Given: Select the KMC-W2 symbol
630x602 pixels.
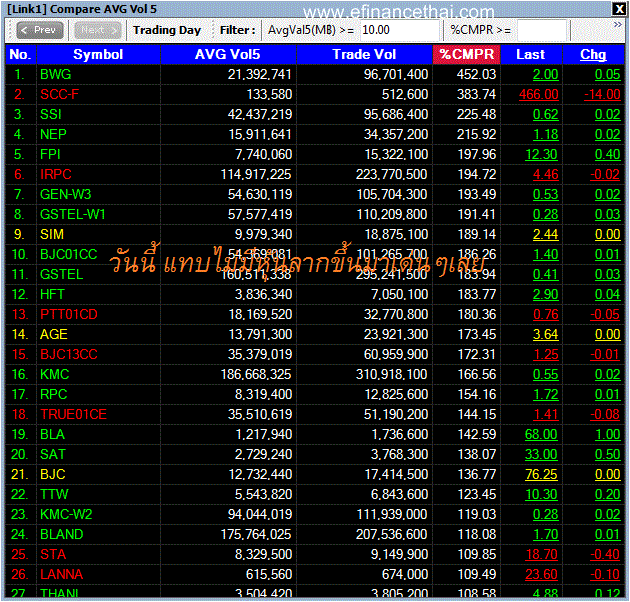Looking at the screenshot, I should (66, 514).
